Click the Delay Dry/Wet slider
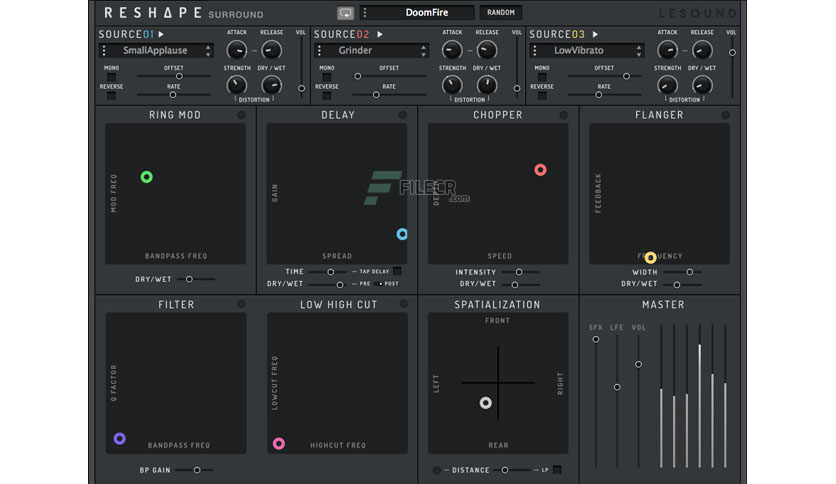The width and height of the screenshot is (836, 484). (x=329, y=285)
